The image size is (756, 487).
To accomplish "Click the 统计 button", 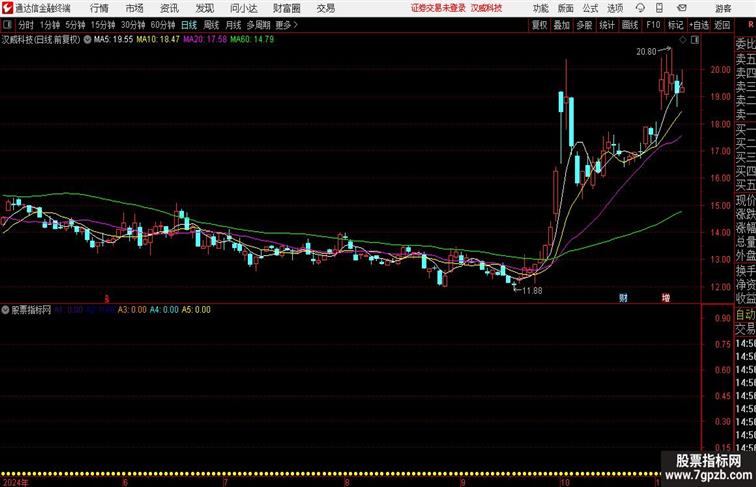I will click(607, 25).
